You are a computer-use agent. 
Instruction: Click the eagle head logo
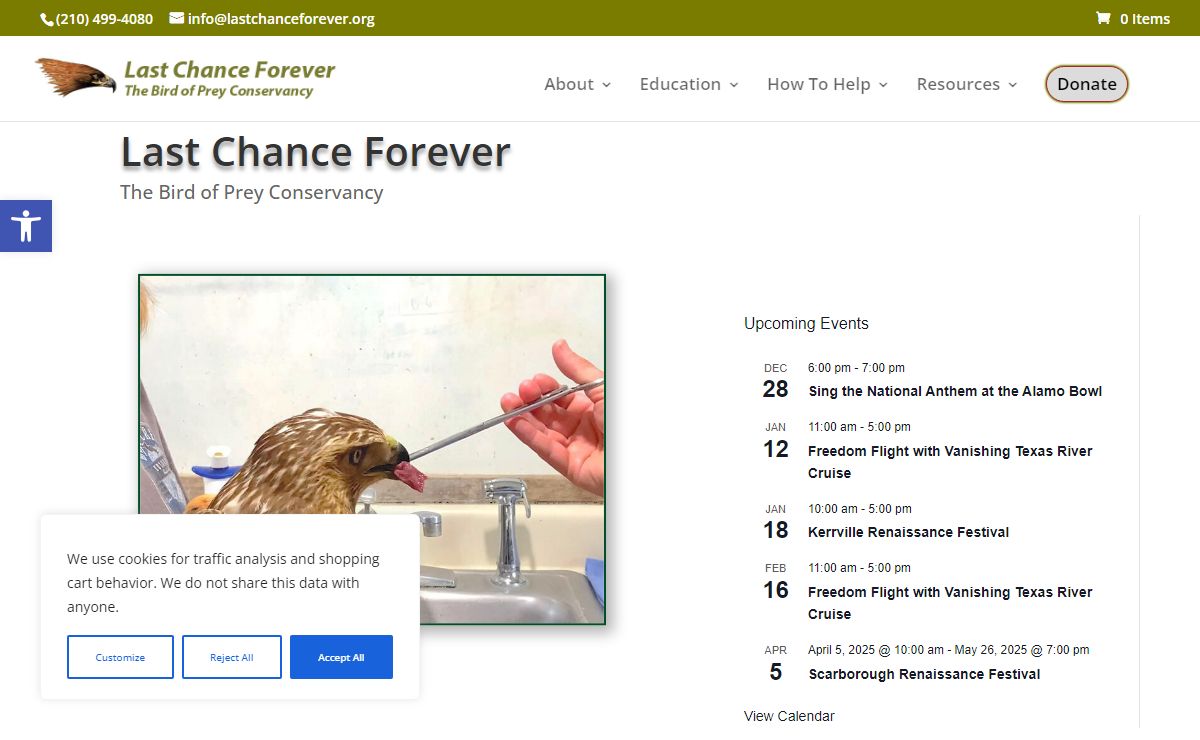click(x=76, y=77)
